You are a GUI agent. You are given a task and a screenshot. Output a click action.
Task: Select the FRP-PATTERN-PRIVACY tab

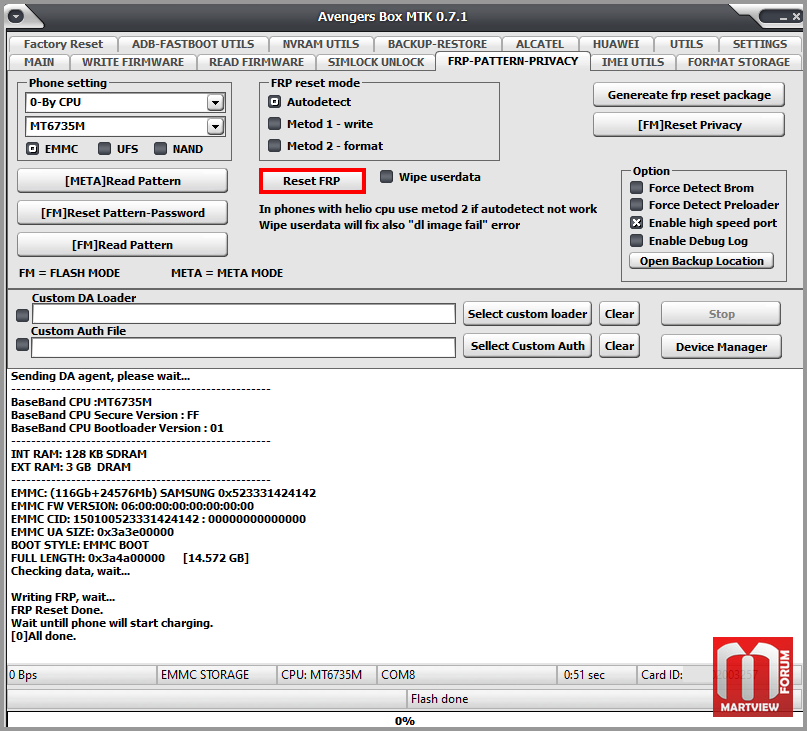click(513, 61)
